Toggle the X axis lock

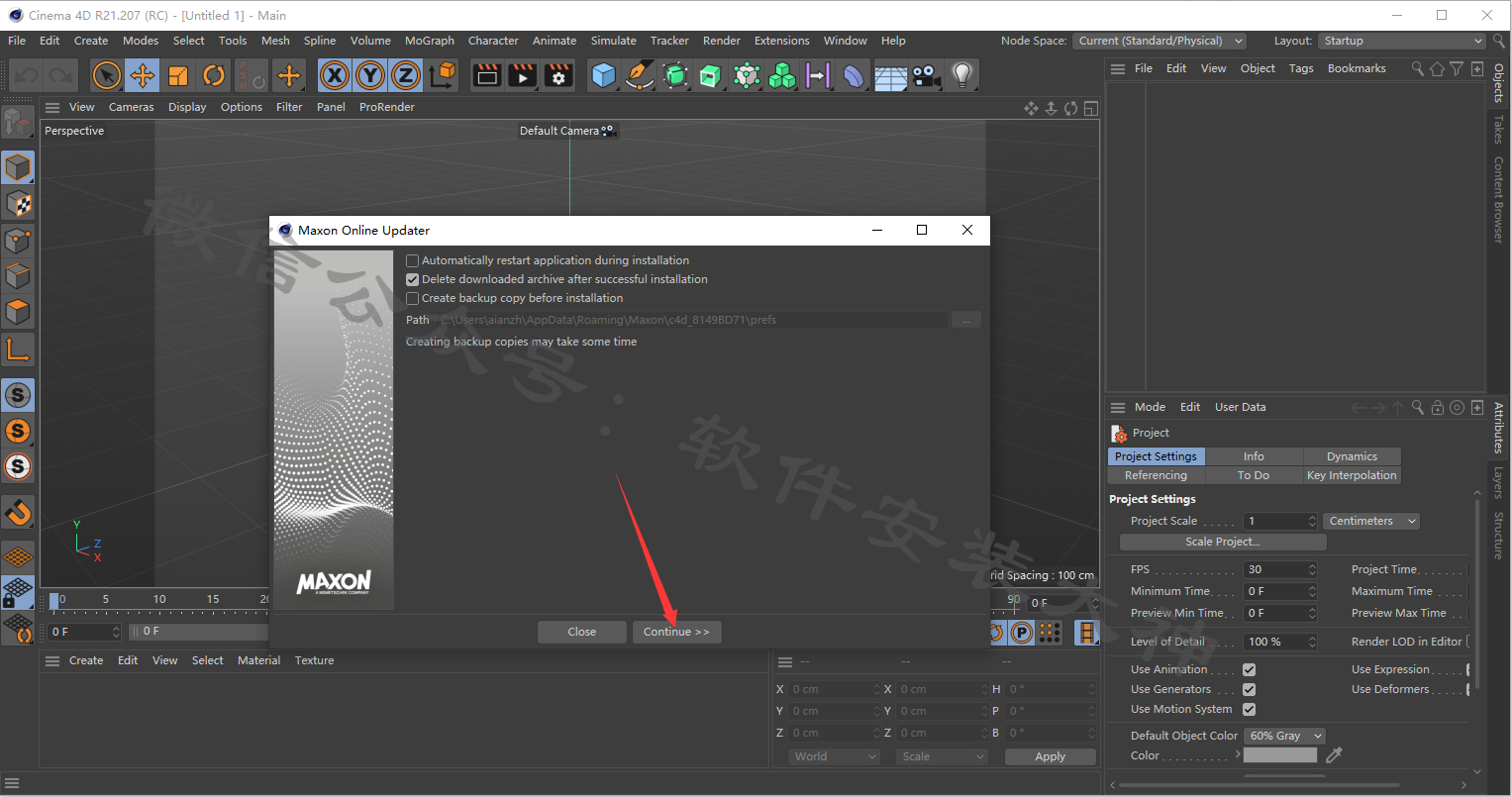pyautogui.click(x=335, y=75)
